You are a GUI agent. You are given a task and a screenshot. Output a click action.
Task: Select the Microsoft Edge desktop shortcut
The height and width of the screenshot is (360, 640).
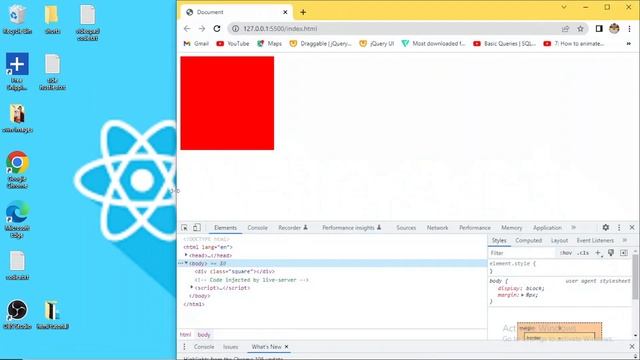pyautogui.click(x=17, y=220)
